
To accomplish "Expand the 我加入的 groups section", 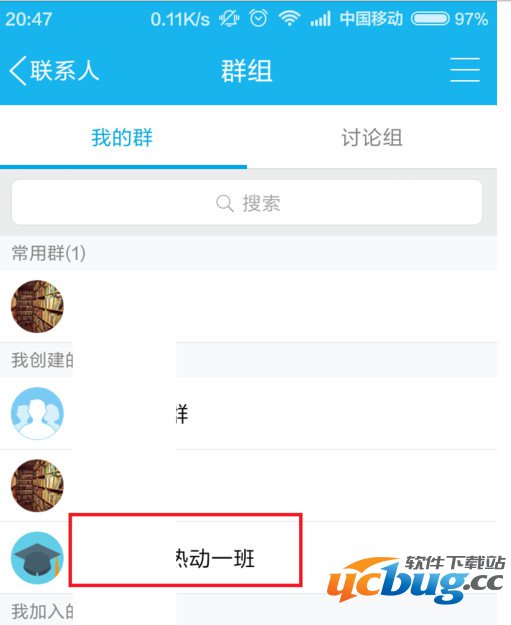I will tap(248, 610).
